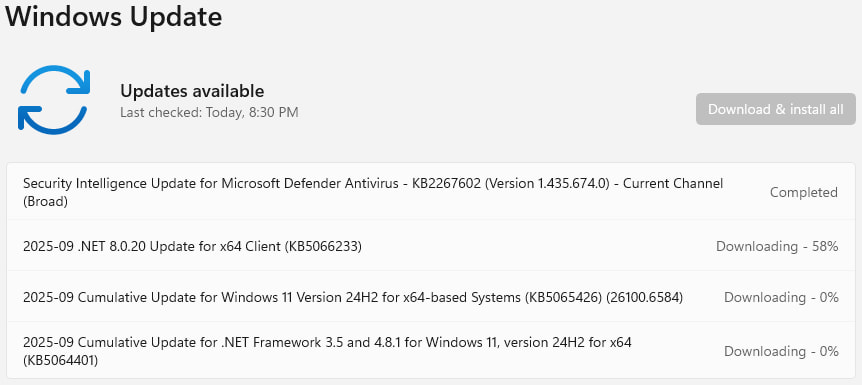862x385 pixels.
Task: Click the Downloading - 0% status for KB5065426
Action: [x=781, y=298]
